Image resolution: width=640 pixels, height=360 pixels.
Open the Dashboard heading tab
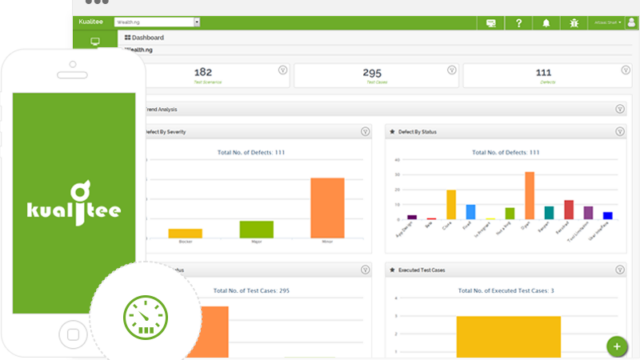point(144,38)
